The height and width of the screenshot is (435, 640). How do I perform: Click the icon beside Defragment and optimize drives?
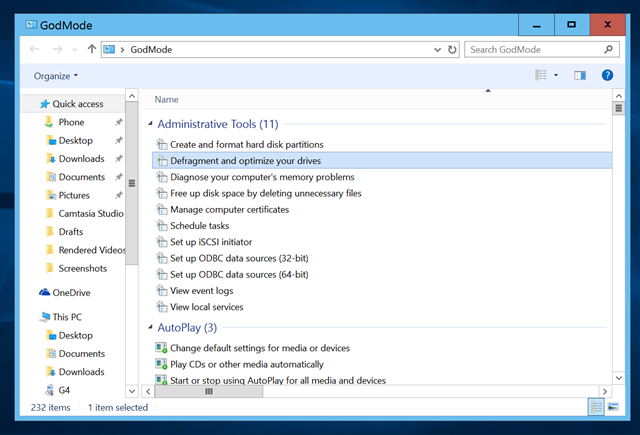tap(162, 161)
